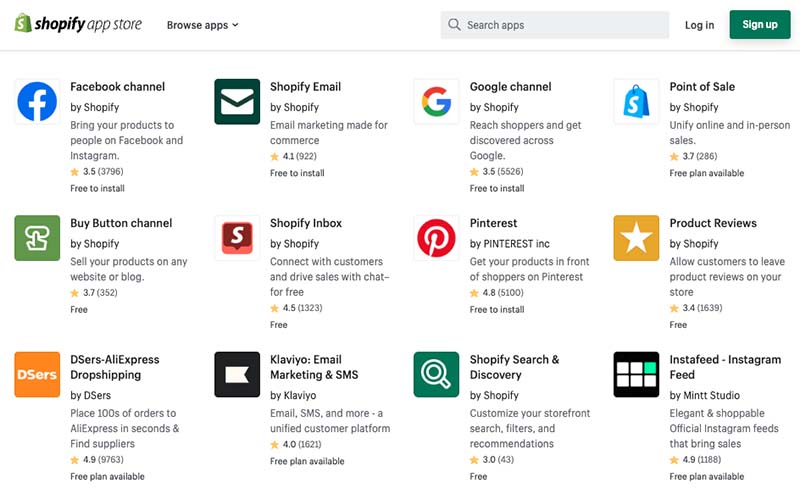Open the Shopify Search & Discovery icon

coord(436,375)
